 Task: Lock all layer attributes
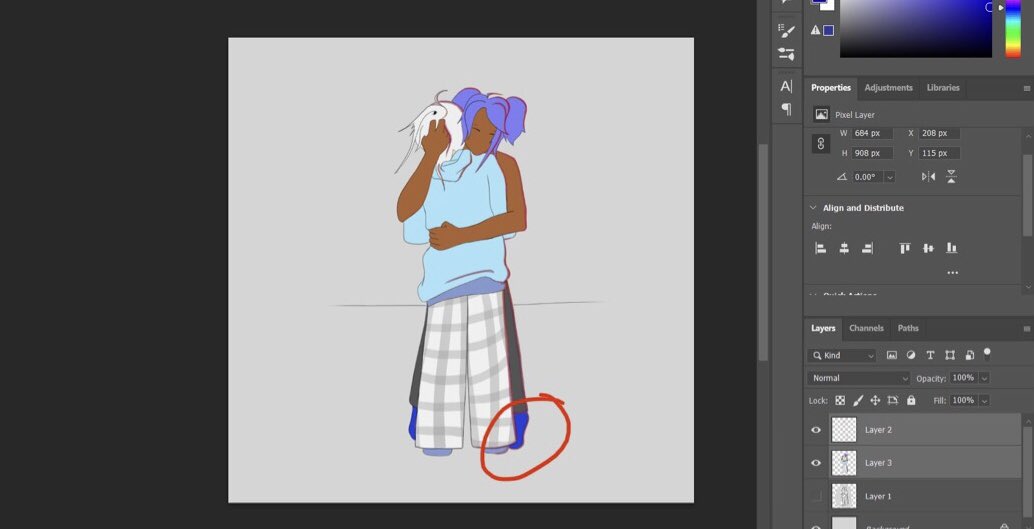pyautogui.click(x=911, y=400)
